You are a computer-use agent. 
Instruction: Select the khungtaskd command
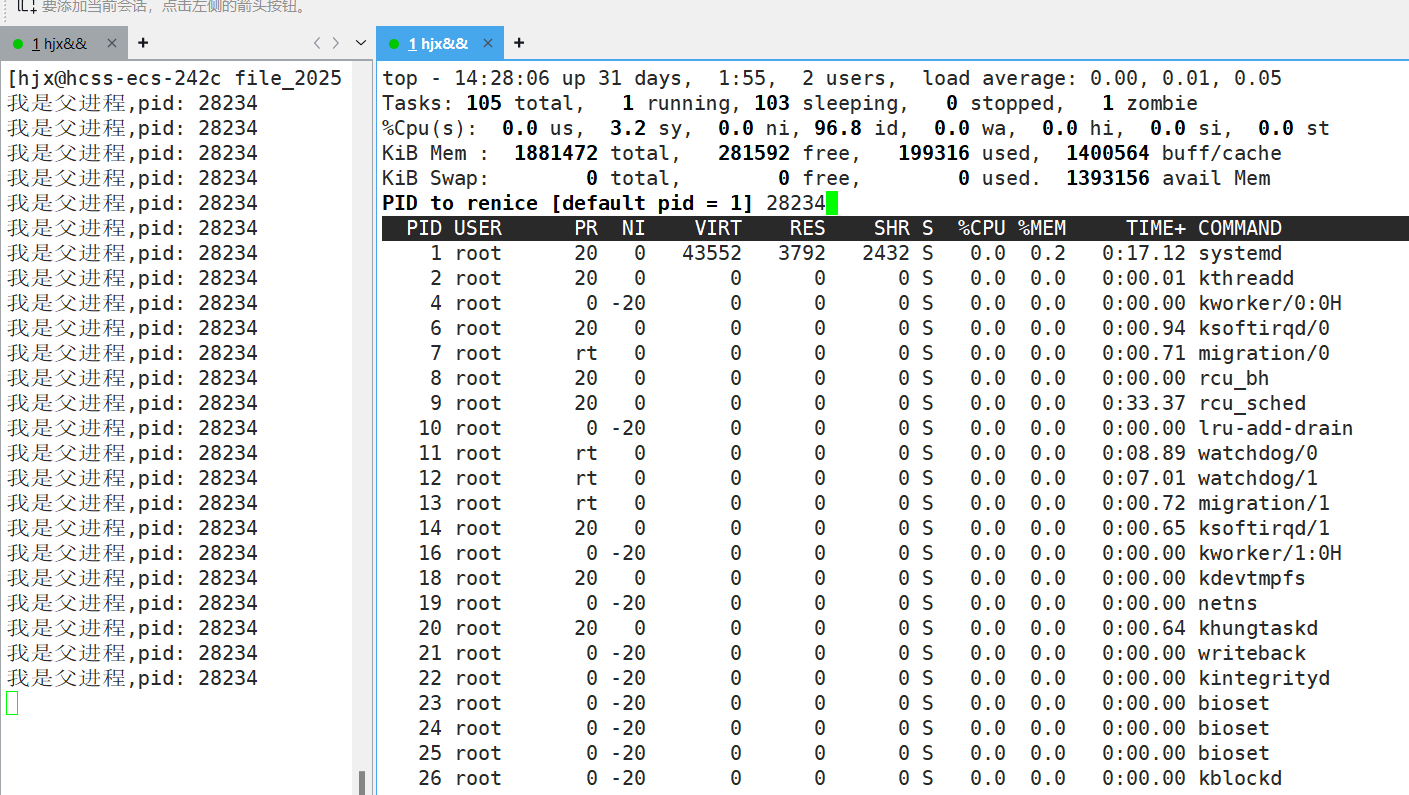[x=1258, y=628]
